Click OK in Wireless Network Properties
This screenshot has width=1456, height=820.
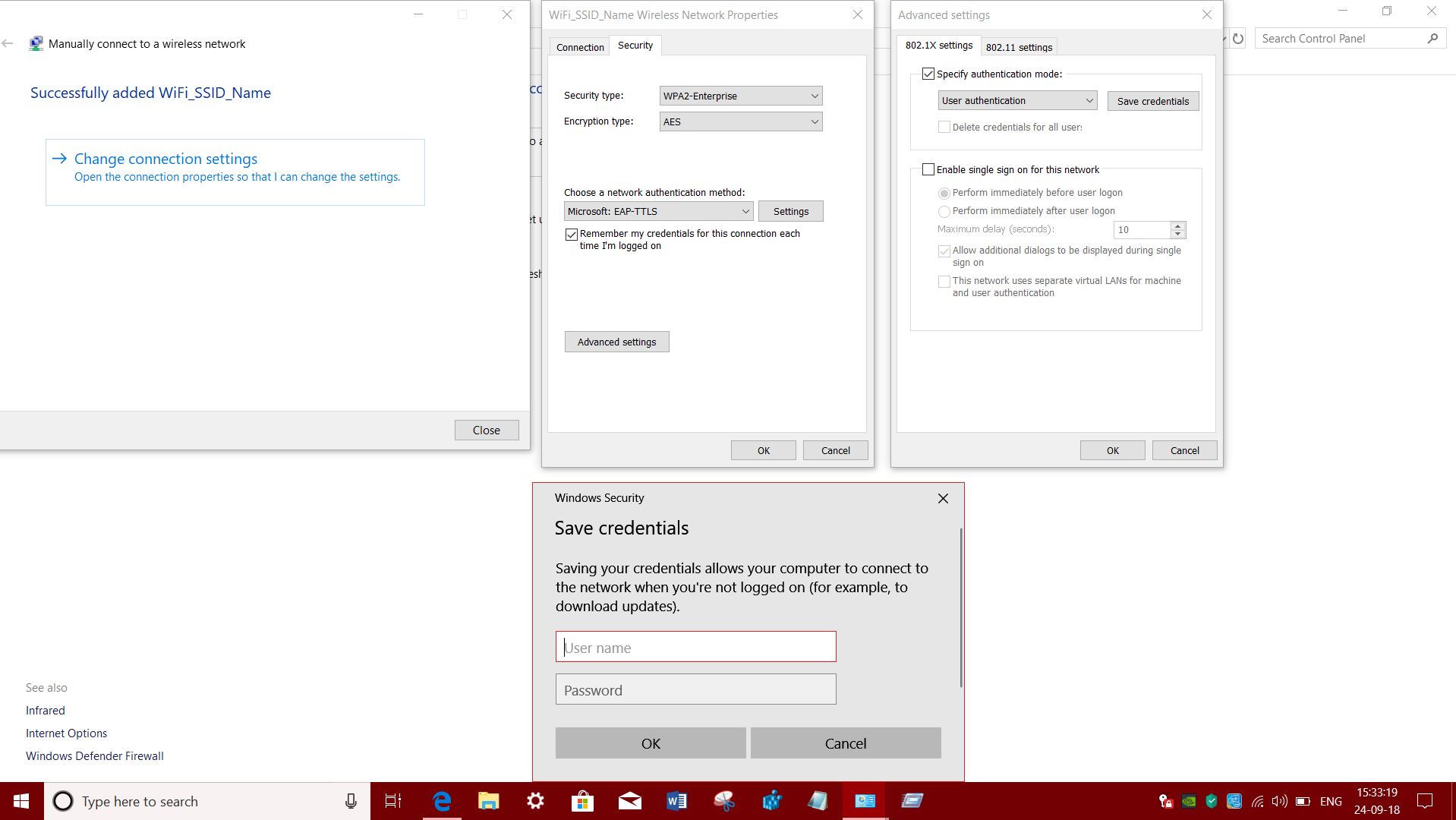(764, 450)
